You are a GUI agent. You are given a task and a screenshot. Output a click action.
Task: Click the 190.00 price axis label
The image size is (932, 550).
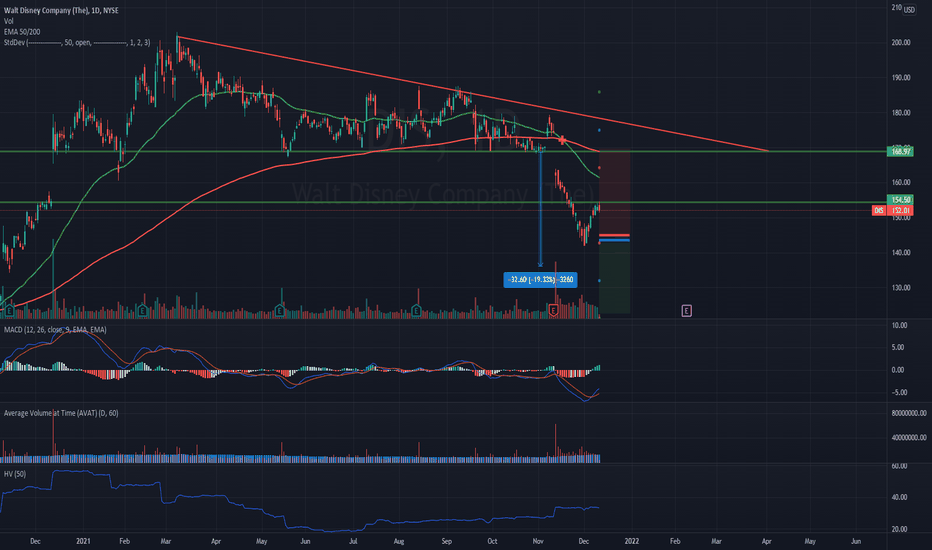click(x=900, y=77)
